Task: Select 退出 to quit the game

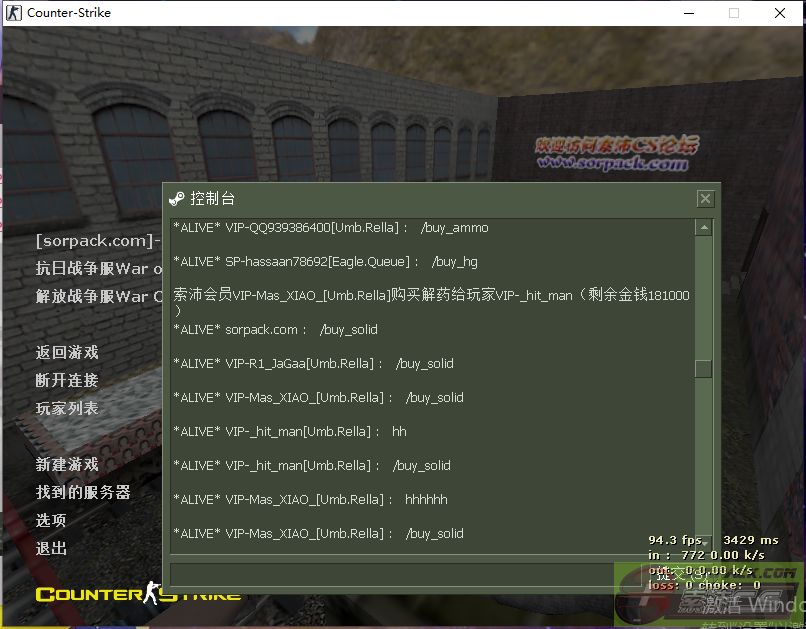Action: coord(51,548)
